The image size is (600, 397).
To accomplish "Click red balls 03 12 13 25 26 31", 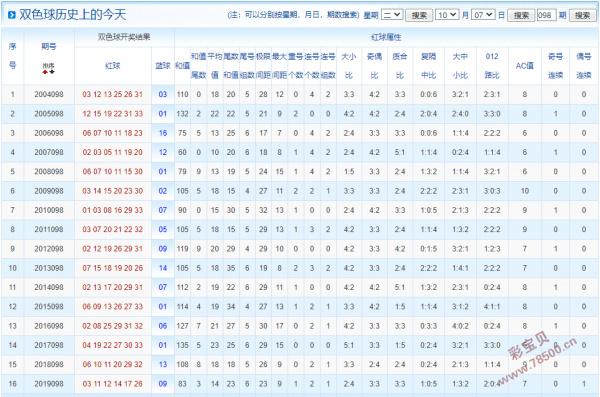I will (x=112, y=94).
